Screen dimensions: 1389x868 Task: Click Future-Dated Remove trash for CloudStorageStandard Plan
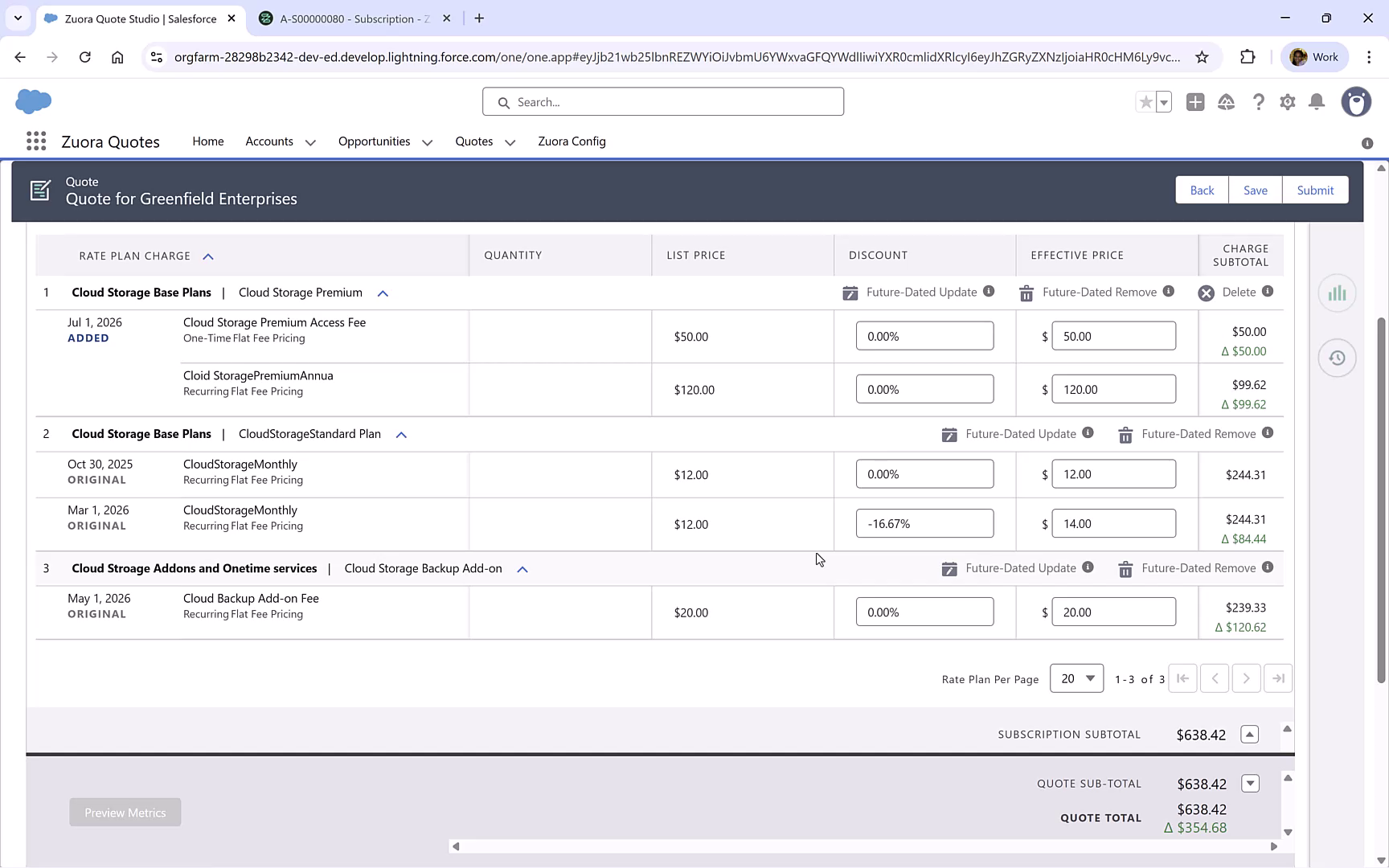[1125, 434]
